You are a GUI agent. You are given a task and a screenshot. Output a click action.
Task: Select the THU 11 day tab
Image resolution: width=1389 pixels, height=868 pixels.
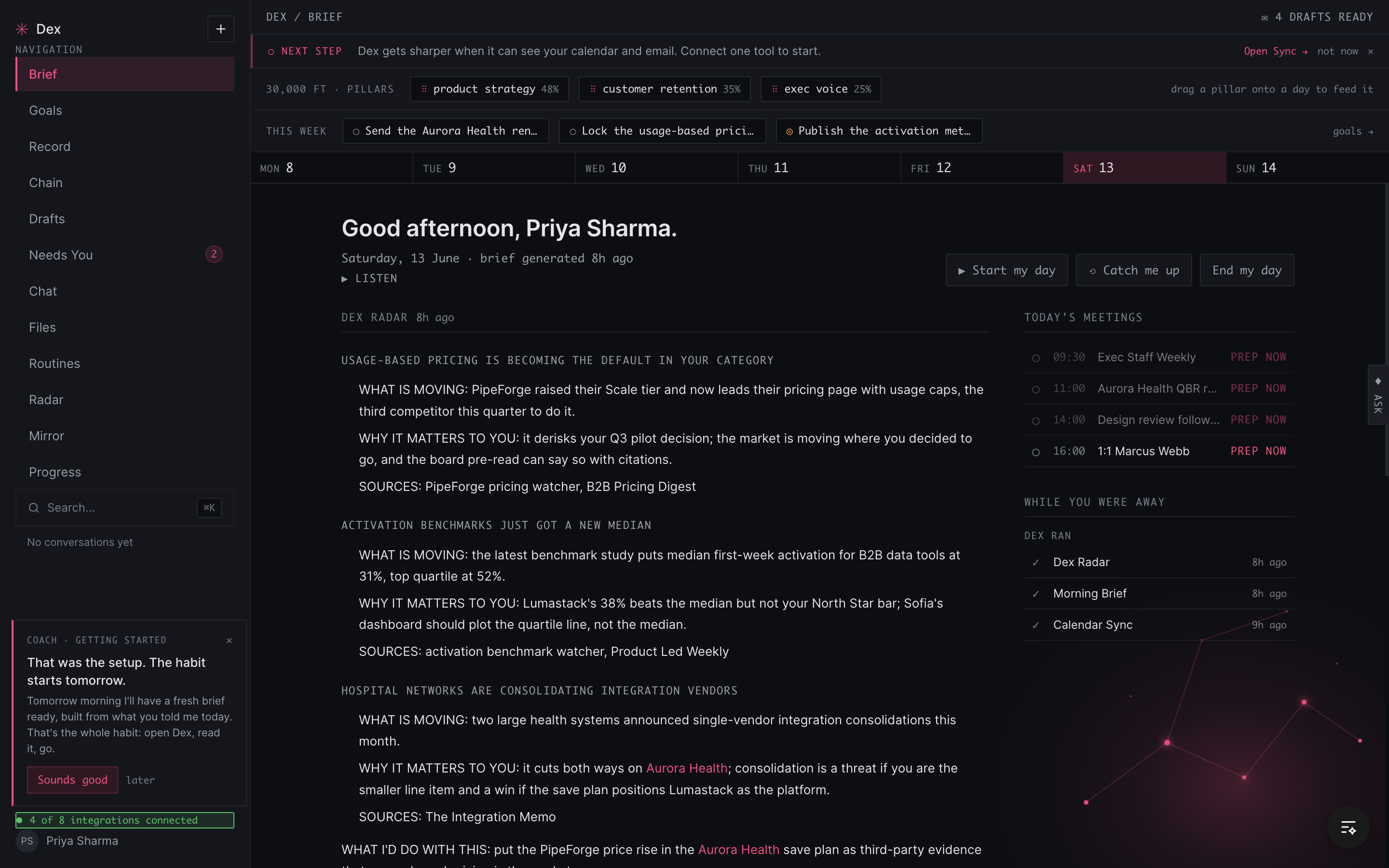819,168
